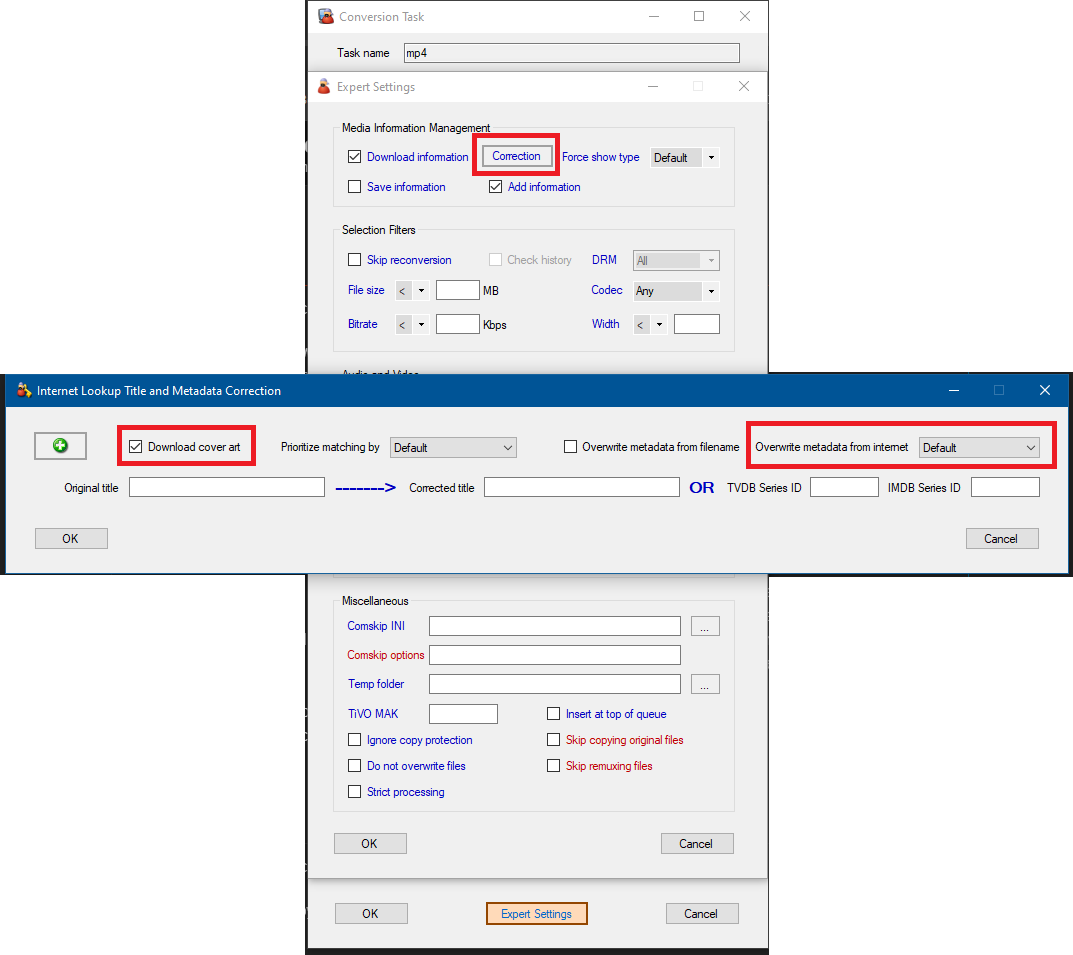Toggle the Download cover art checkbox
Viewport: 1073px width, 955px height.
(136, 447)
